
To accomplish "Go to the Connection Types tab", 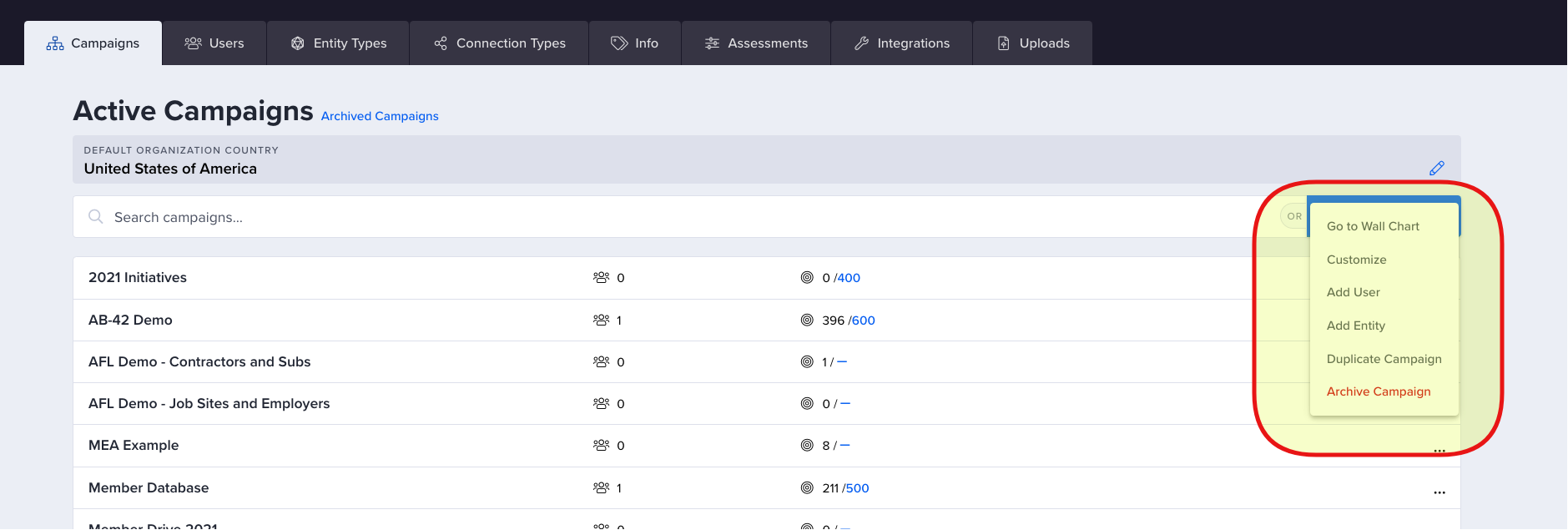I will 499,43.
